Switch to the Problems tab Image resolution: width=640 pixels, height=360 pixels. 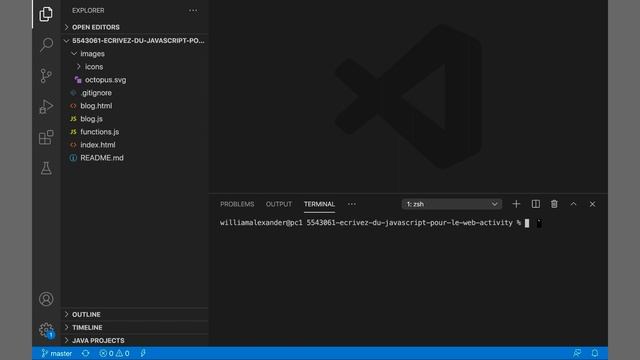[x=237, y=204]
